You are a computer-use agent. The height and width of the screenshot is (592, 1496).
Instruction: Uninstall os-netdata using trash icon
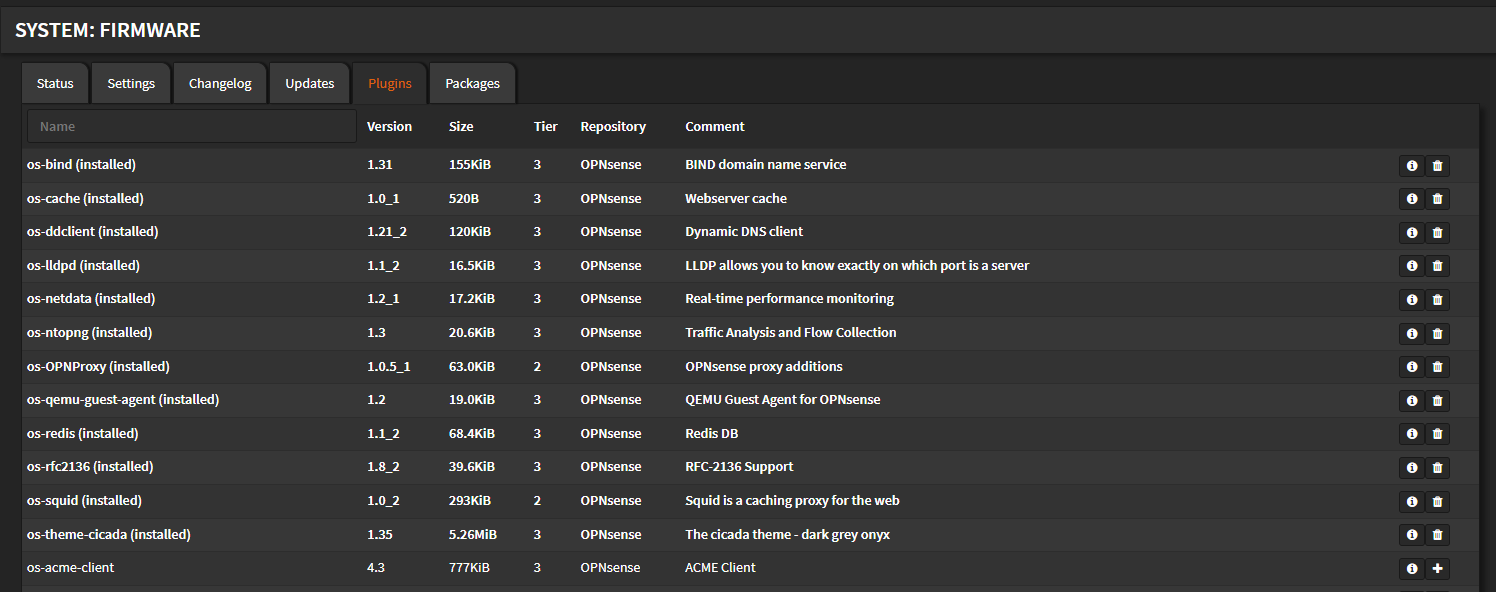tap(1437, 300)
